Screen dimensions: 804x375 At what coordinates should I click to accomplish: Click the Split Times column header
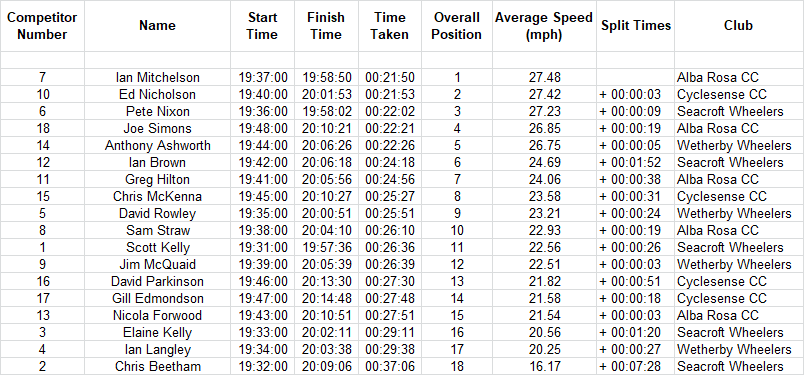click(x=635, y=26)
